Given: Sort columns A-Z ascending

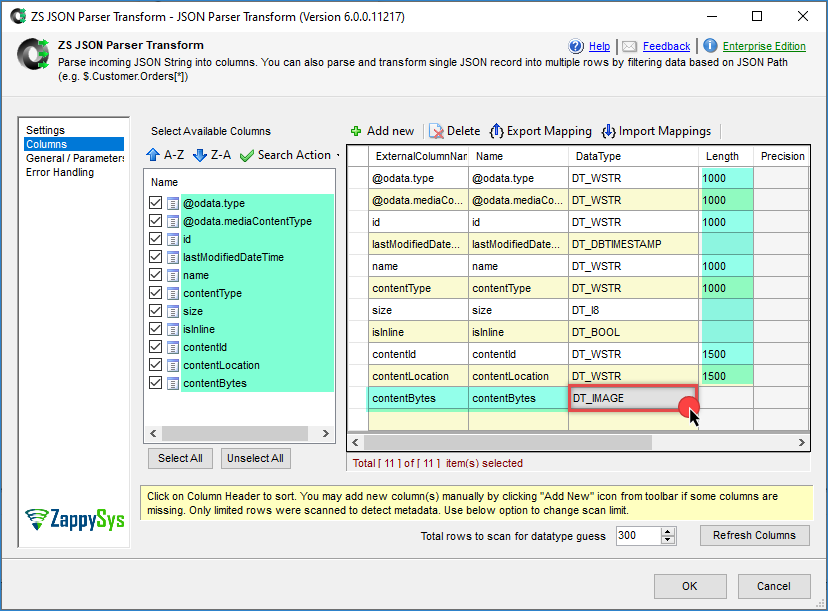Looking at the screenshot, I should coord(165,155).
